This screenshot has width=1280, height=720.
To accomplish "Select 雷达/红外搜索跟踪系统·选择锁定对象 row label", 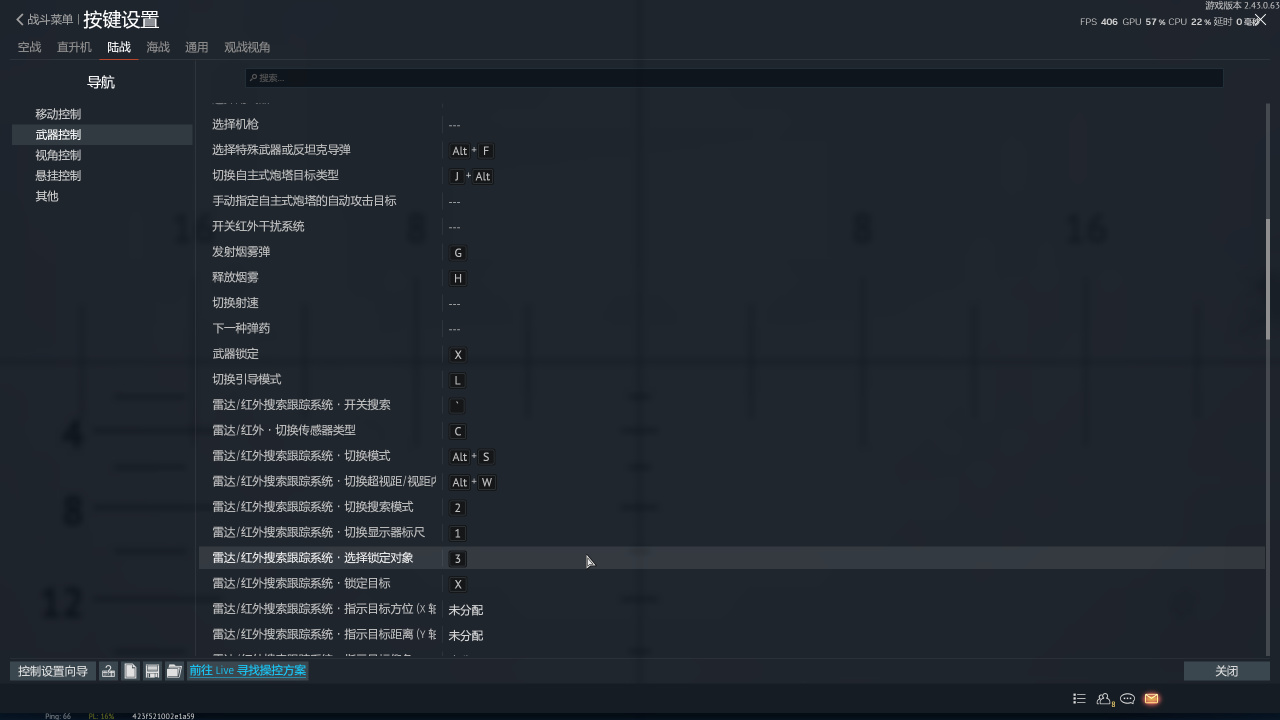I will tap(313, 558).
